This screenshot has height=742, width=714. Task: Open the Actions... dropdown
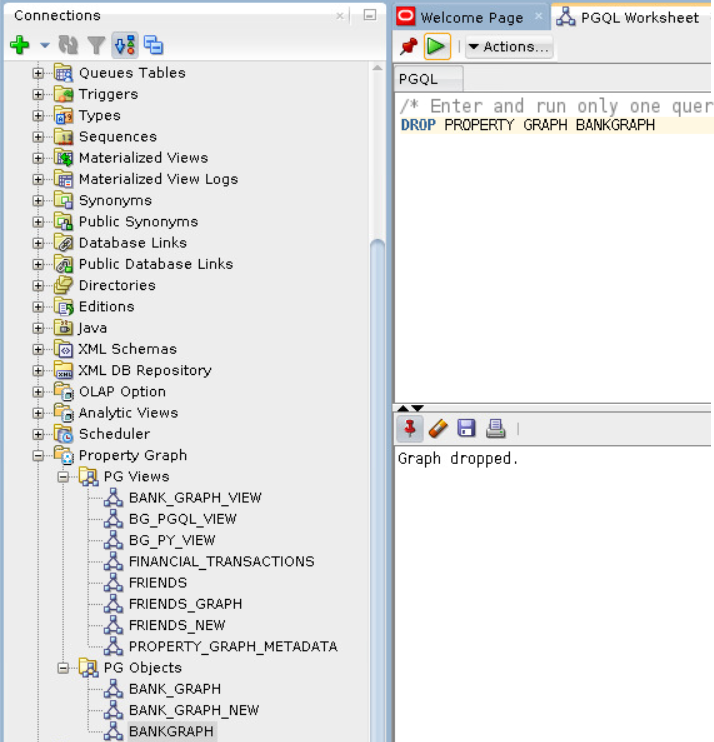click(x=509, y=46)
